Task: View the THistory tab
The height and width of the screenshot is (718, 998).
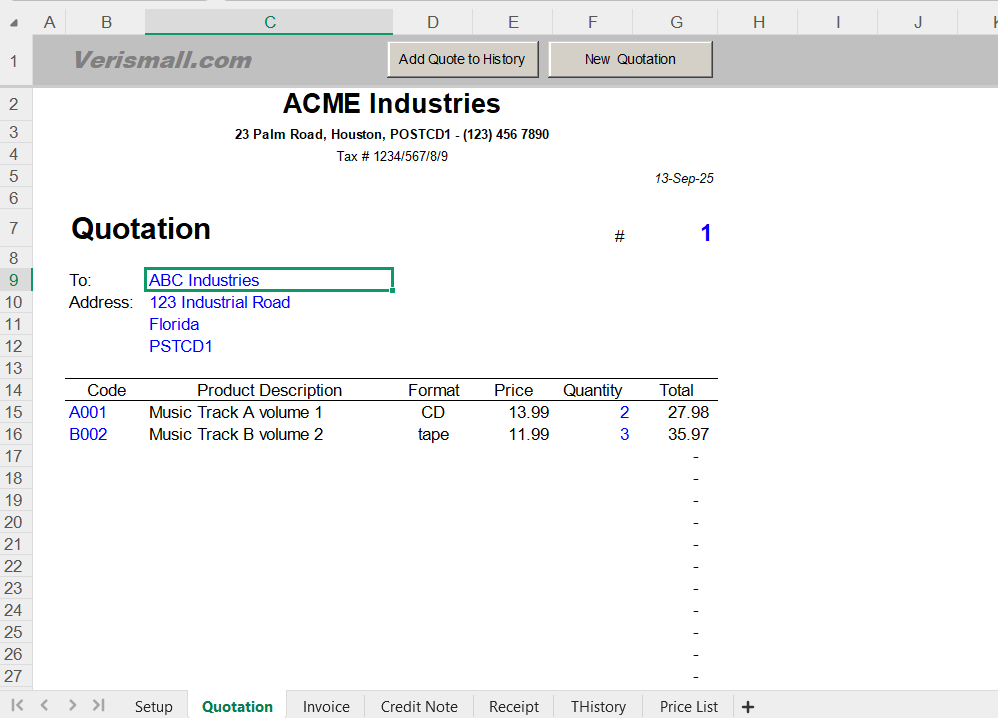Action: click(x=598, y=706)
